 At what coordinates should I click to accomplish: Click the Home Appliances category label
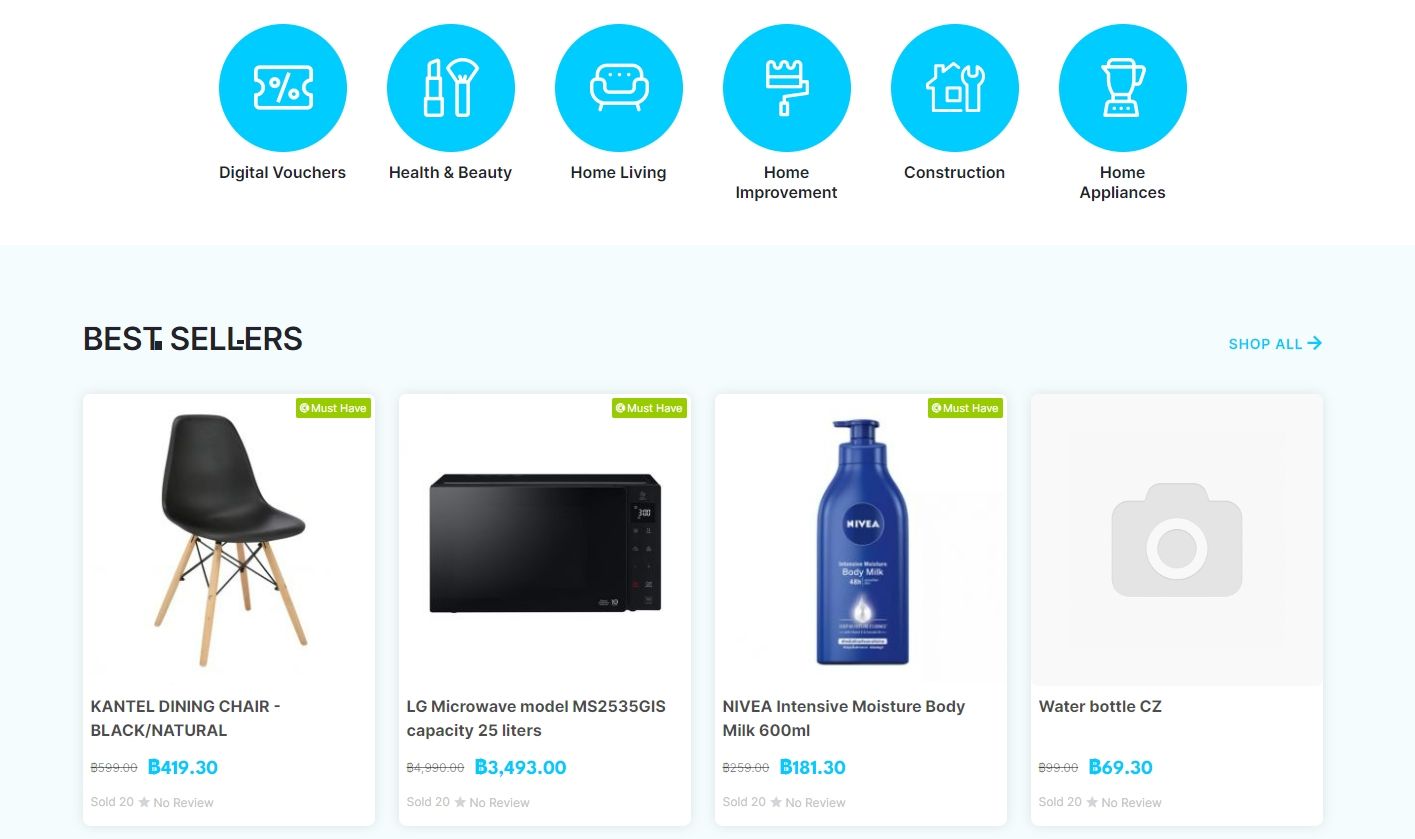coord(1123,182)
